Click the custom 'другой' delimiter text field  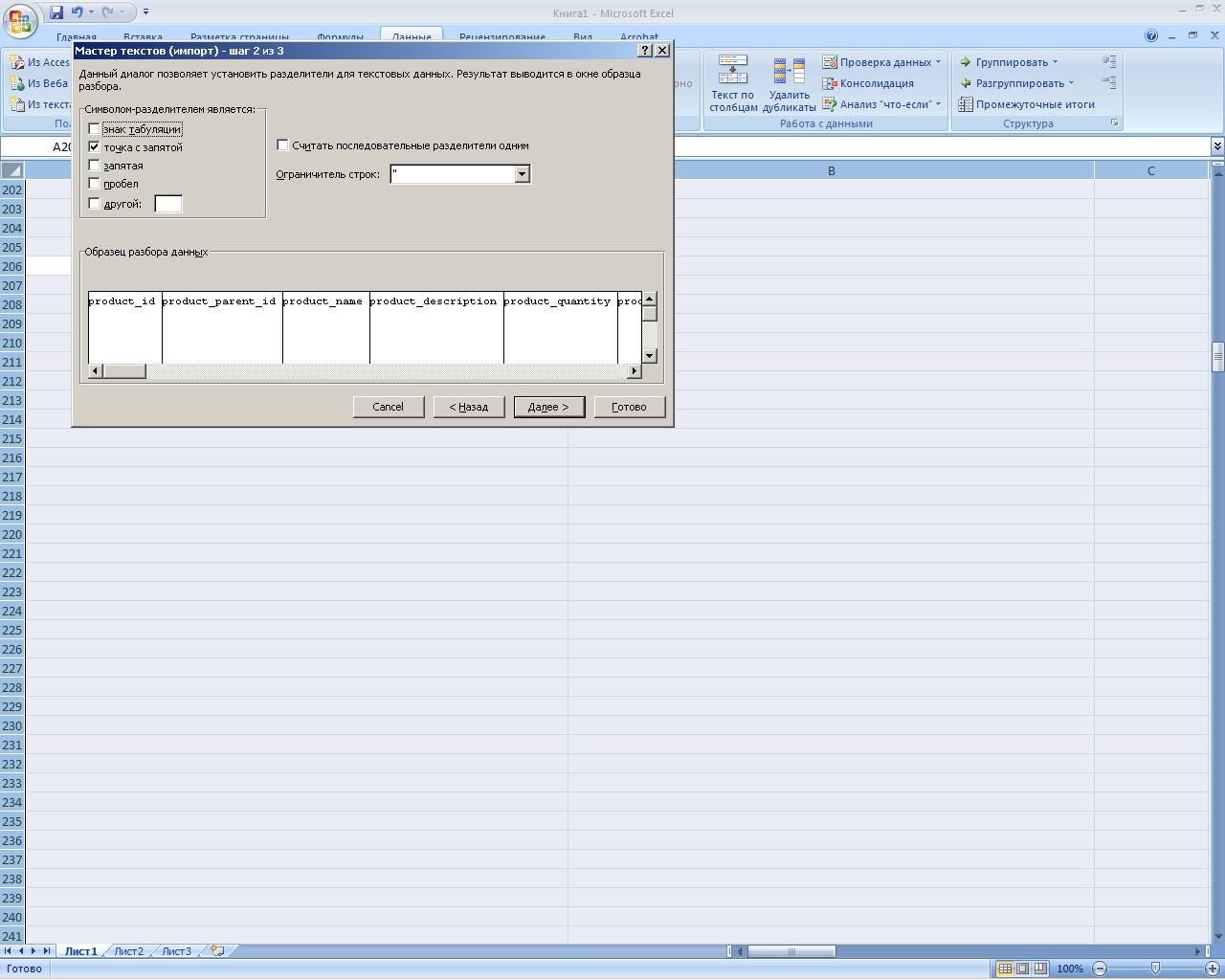(x=168, y=204)
